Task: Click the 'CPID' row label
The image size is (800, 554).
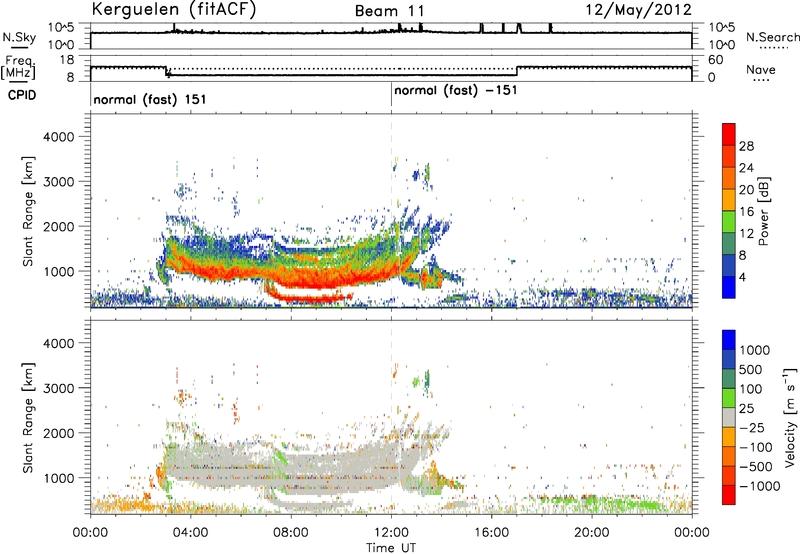Action: click(22, 95)
